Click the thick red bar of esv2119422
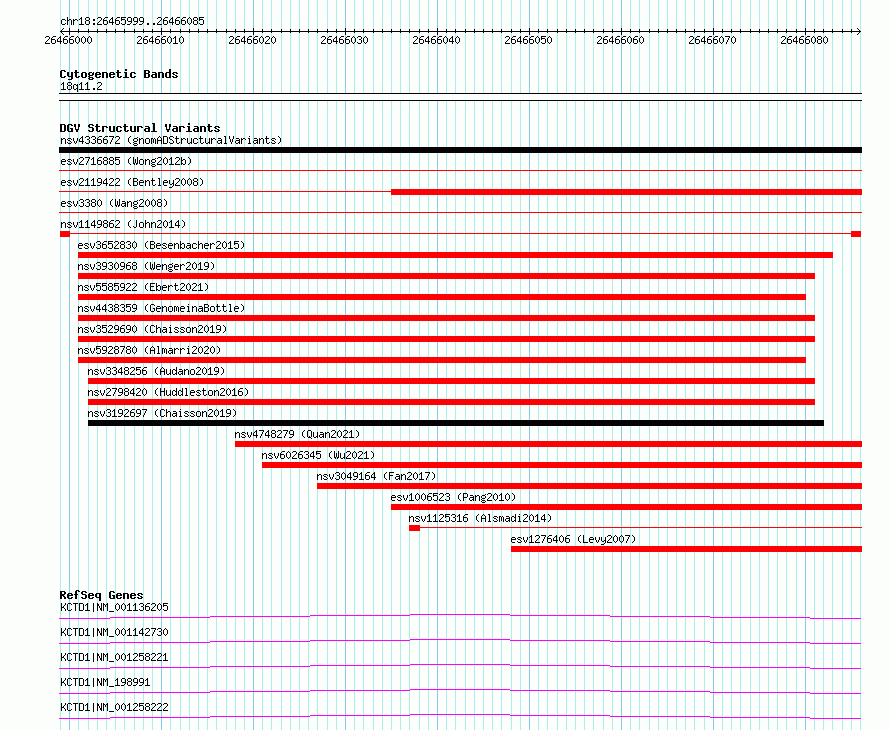This screenshot has width=890, height=730. point(626,192)
